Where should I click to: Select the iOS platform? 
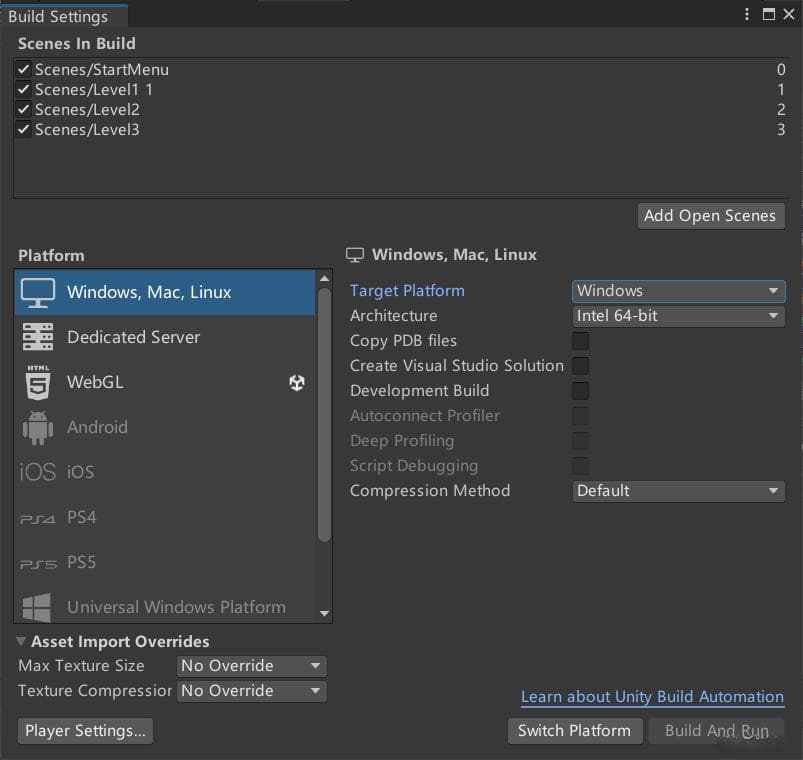tap(165, 472)
